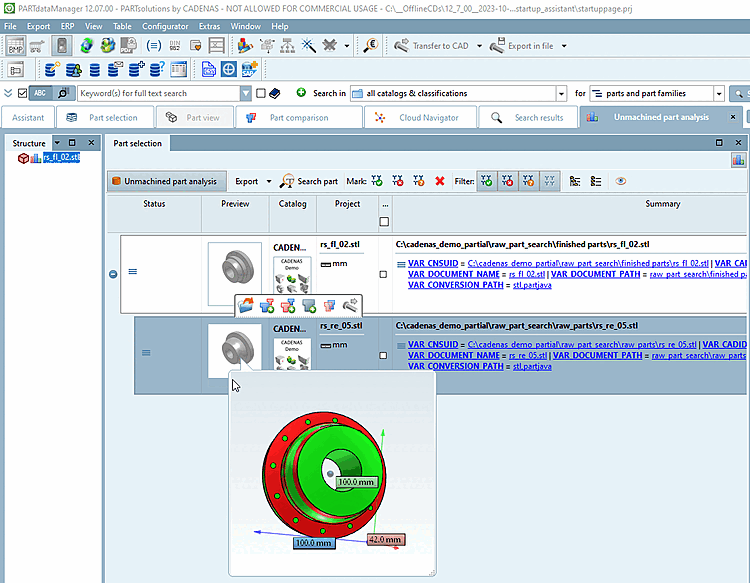The width and height of the screenshot is (750, 583).
Task: Click the Transfer to CAD button
Action: tap(431, 46)
